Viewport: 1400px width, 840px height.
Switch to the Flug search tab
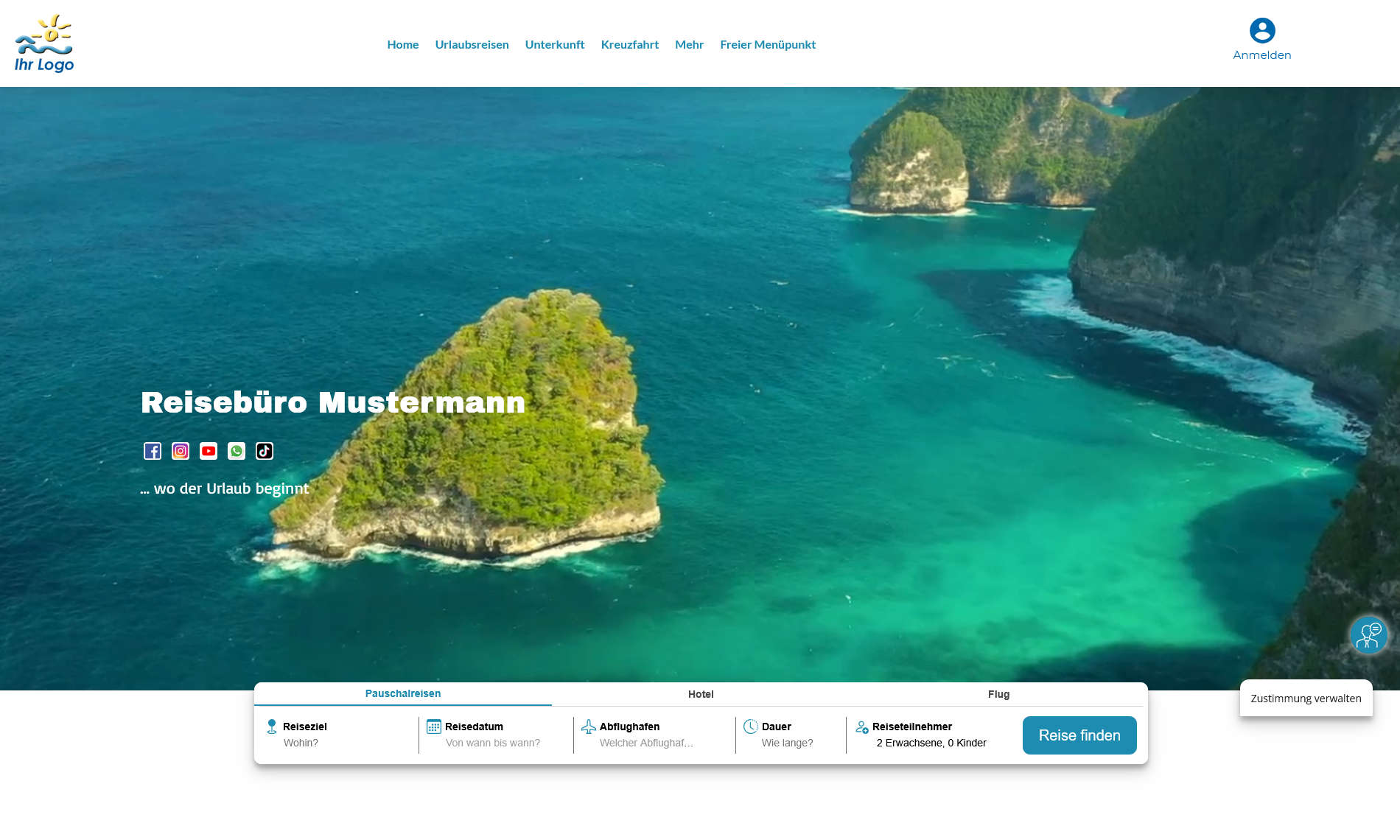pos(998,694)
